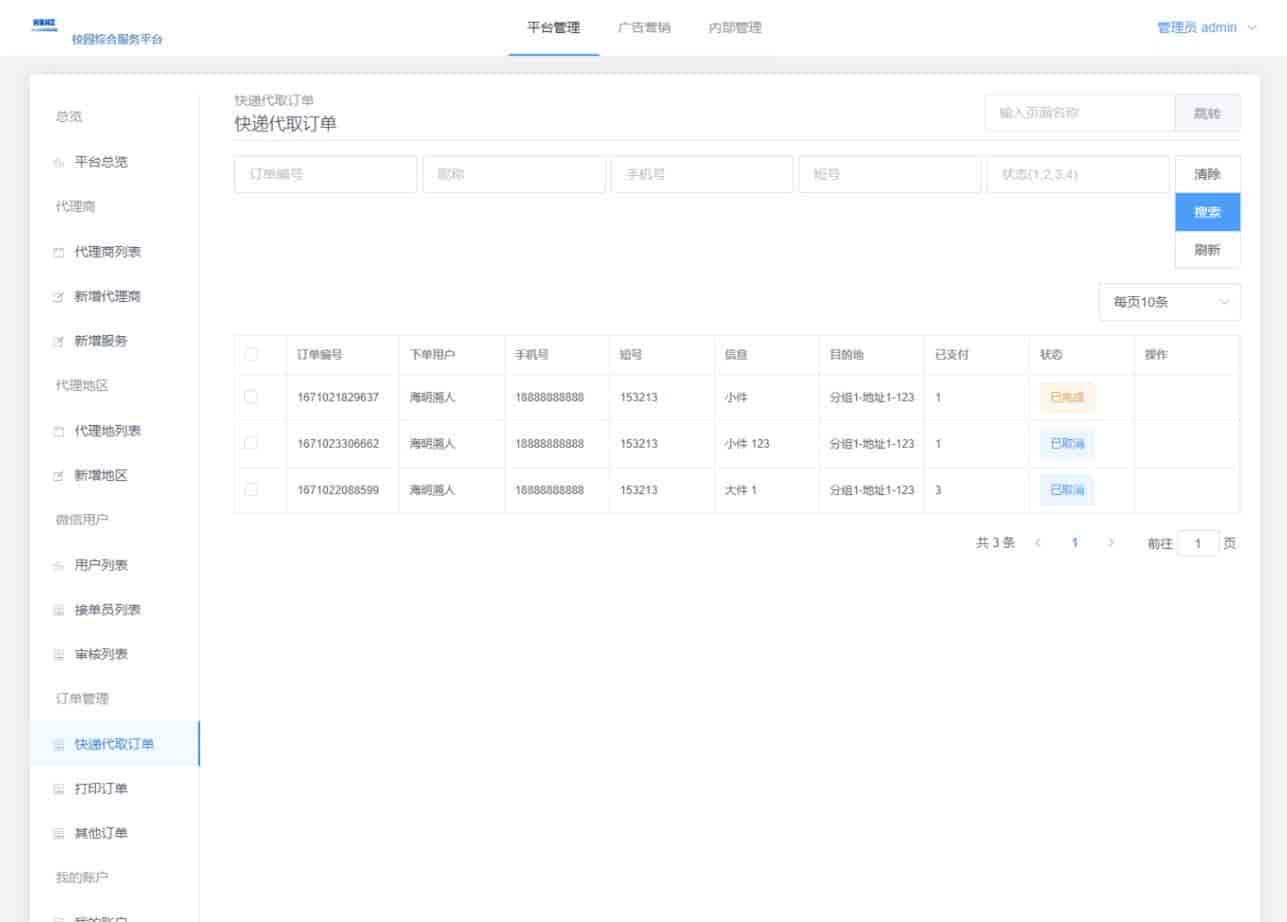Click the 清除 button
1287x922 pixels.
point(1207,174)
